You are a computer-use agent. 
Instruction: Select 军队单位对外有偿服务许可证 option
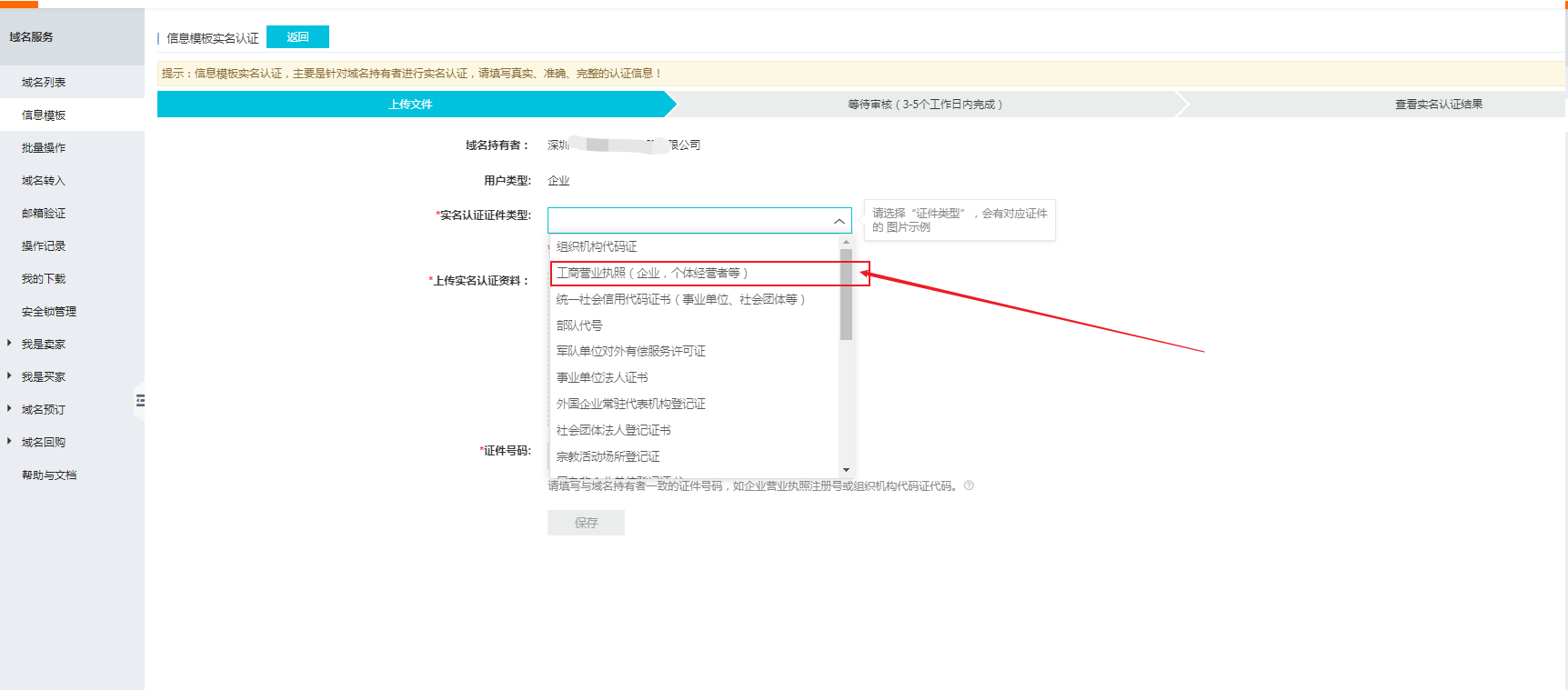[631, 351]
